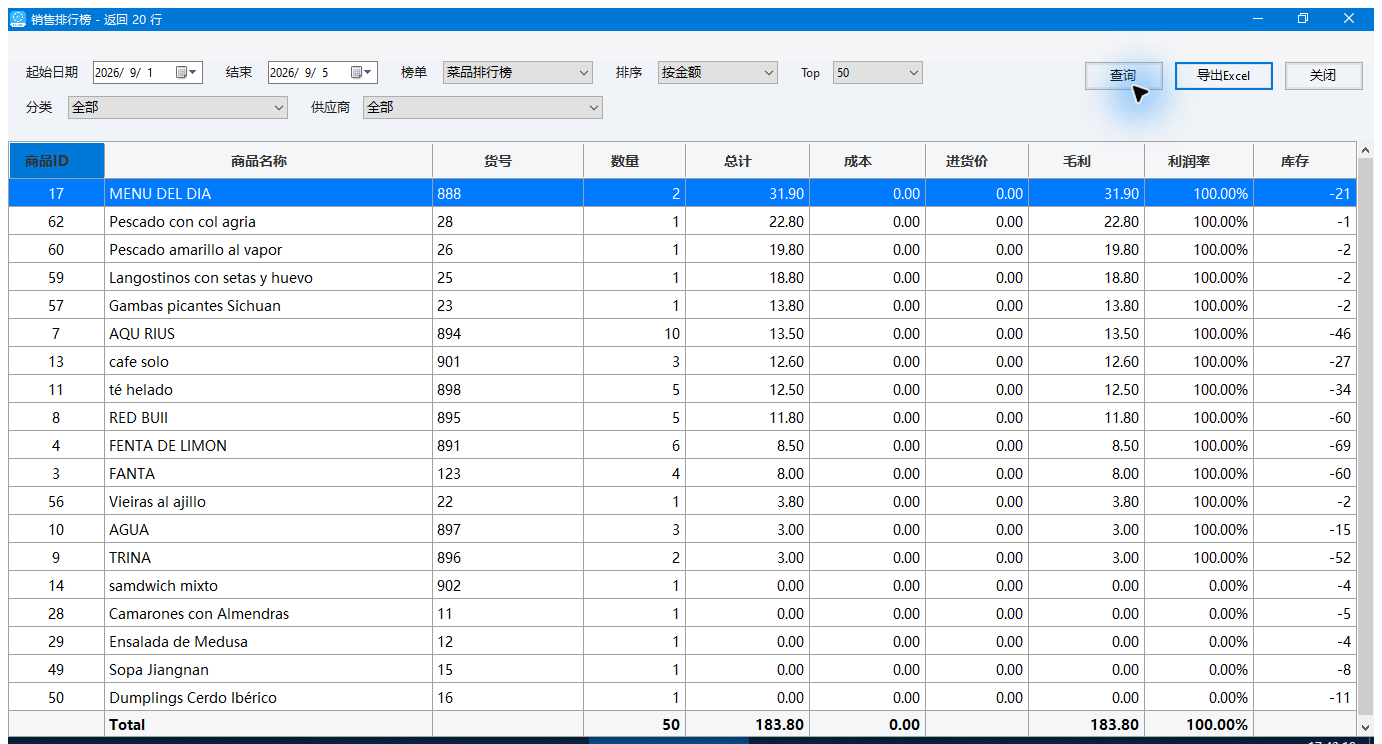Click the Sopa Jiangnan product cell
Image resolution: width=1382 pixels, height=744 pixels.
(x=268, y=670)
